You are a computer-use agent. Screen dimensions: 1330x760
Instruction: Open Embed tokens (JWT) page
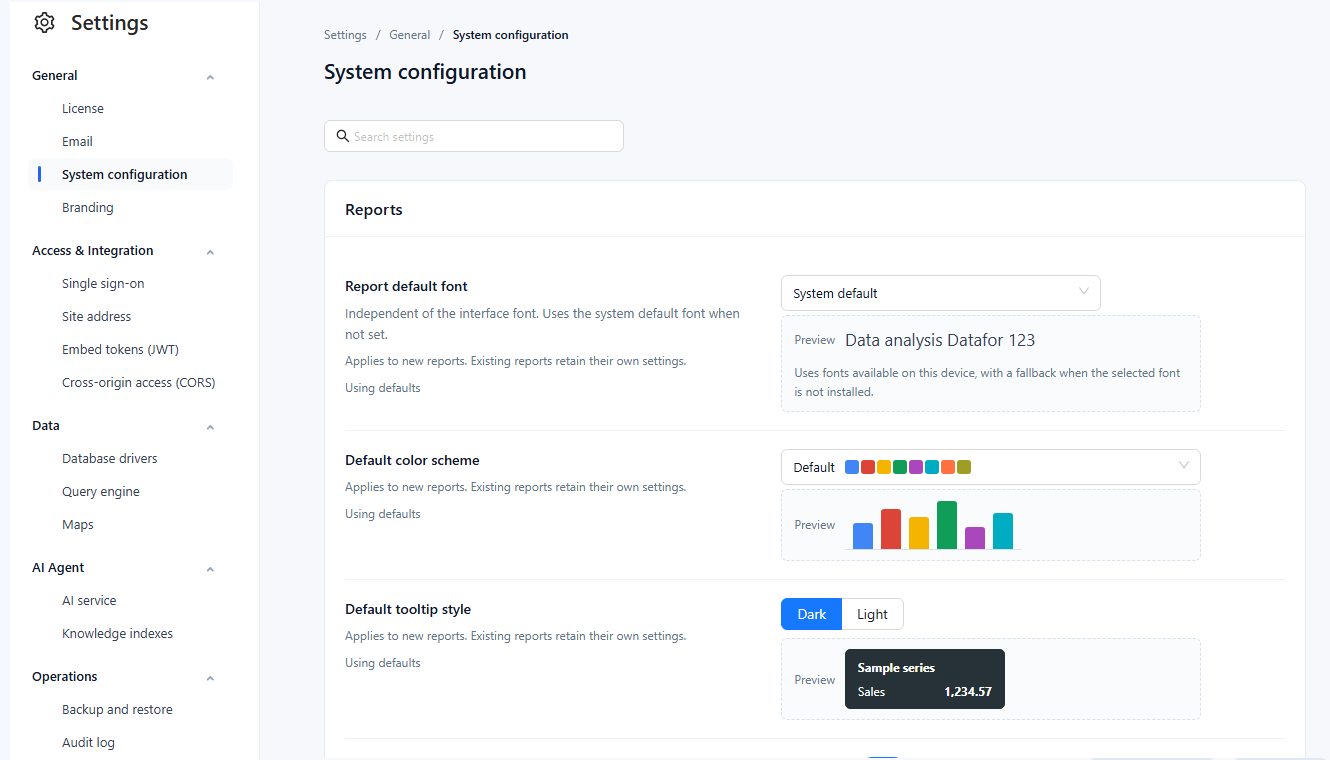click(x=120, y=349)
